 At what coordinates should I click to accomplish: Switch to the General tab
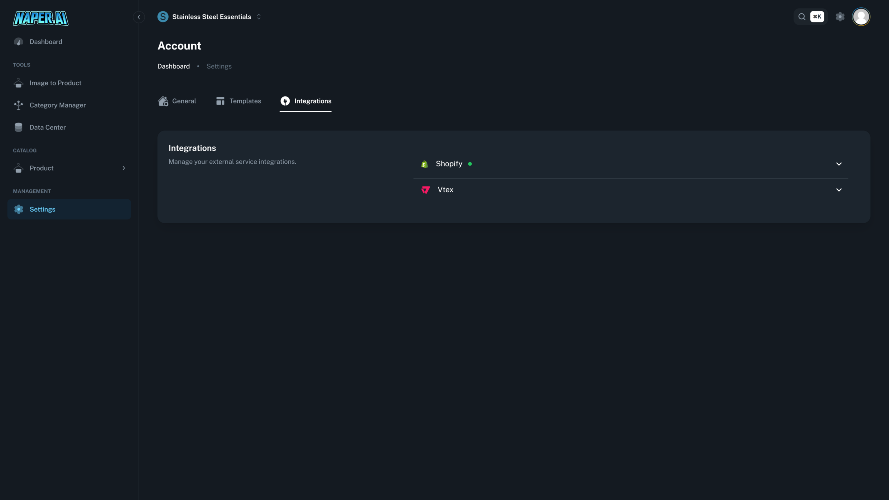(177, 101)
